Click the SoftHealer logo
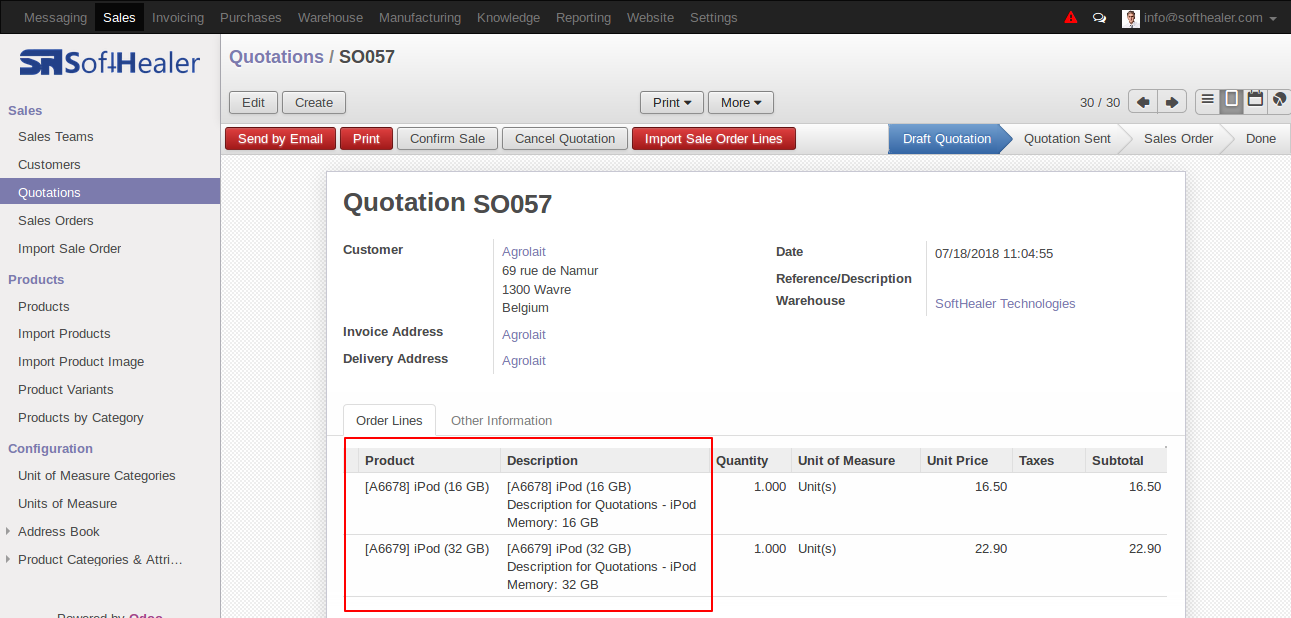This screenshot has width=1291, height=618. [110, 63]
